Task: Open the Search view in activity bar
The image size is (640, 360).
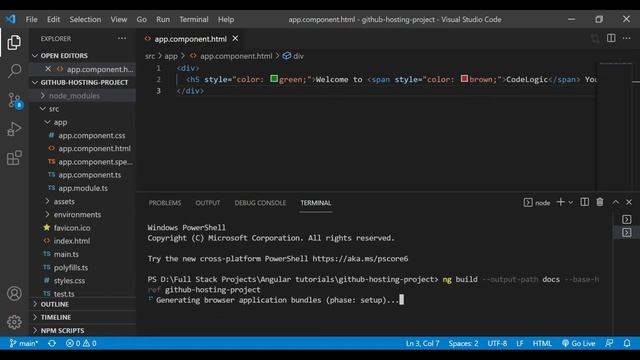Action: [14, 71]
